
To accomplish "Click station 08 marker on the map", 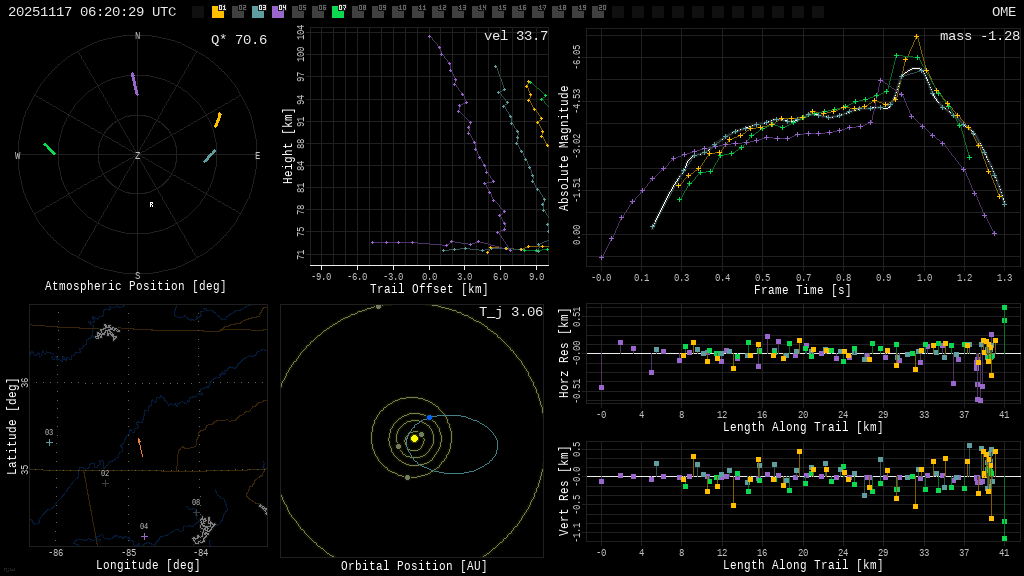I will click(196, 512).
